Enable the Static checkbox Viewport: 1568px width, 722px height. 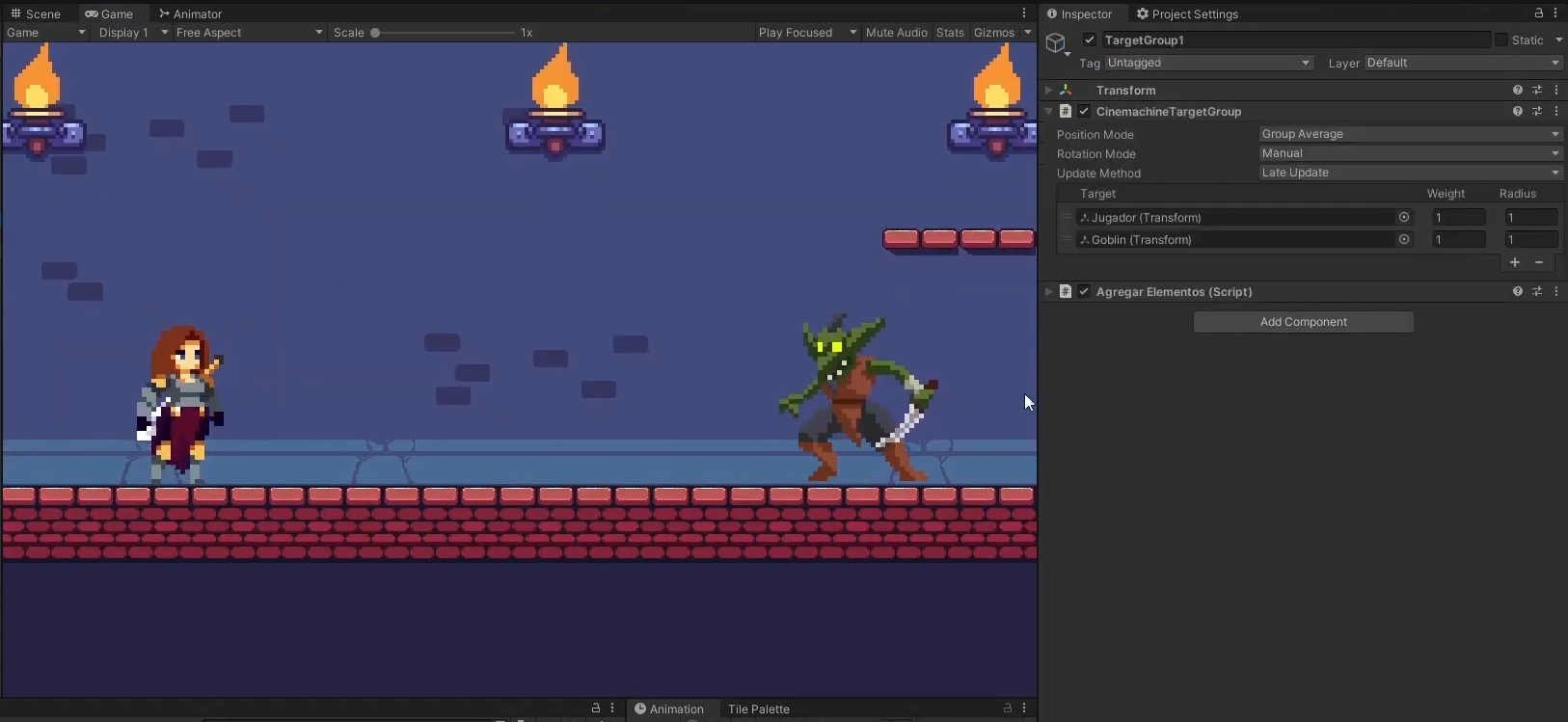[x=1501, y=40]
